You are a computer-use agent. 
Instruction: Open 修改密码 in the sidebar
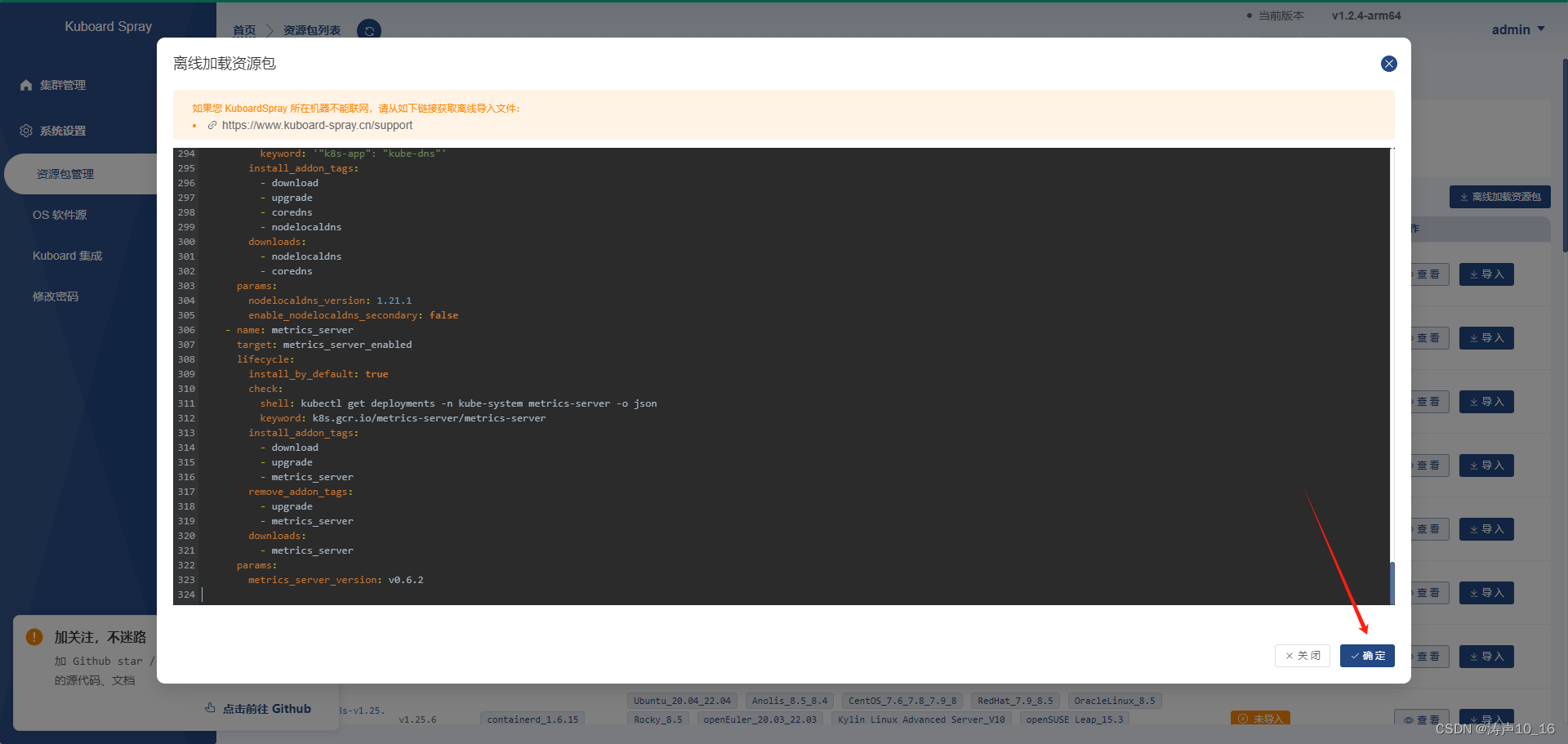[x=56, y=296]
